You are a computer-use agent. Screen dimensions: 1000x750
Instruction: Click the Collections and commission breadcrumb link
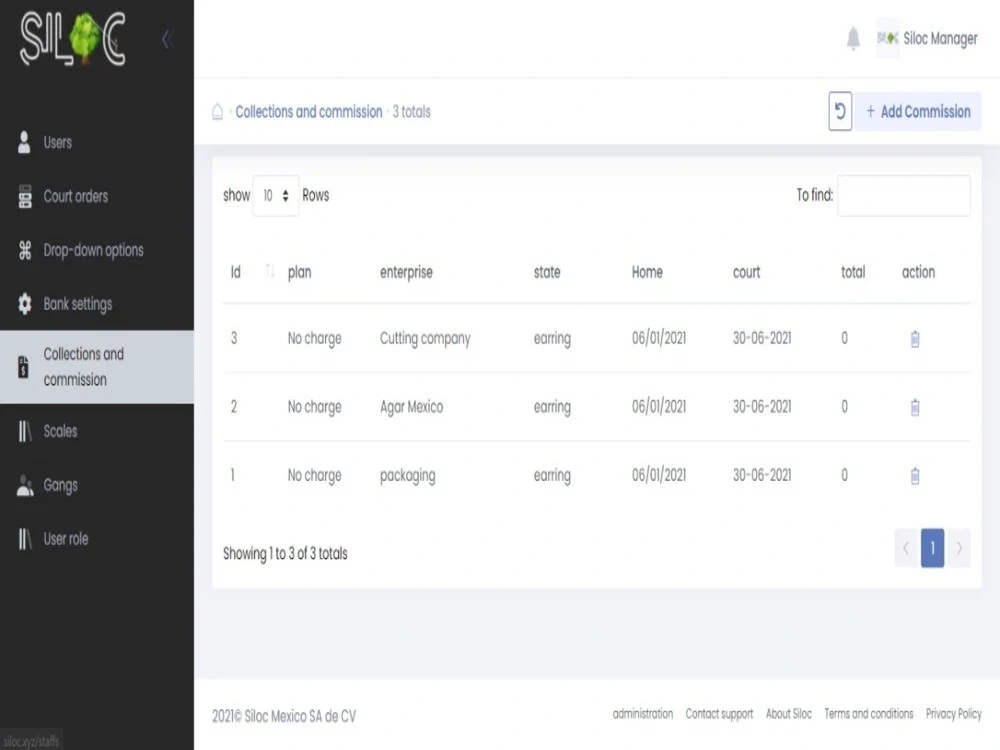pos(309,112)
